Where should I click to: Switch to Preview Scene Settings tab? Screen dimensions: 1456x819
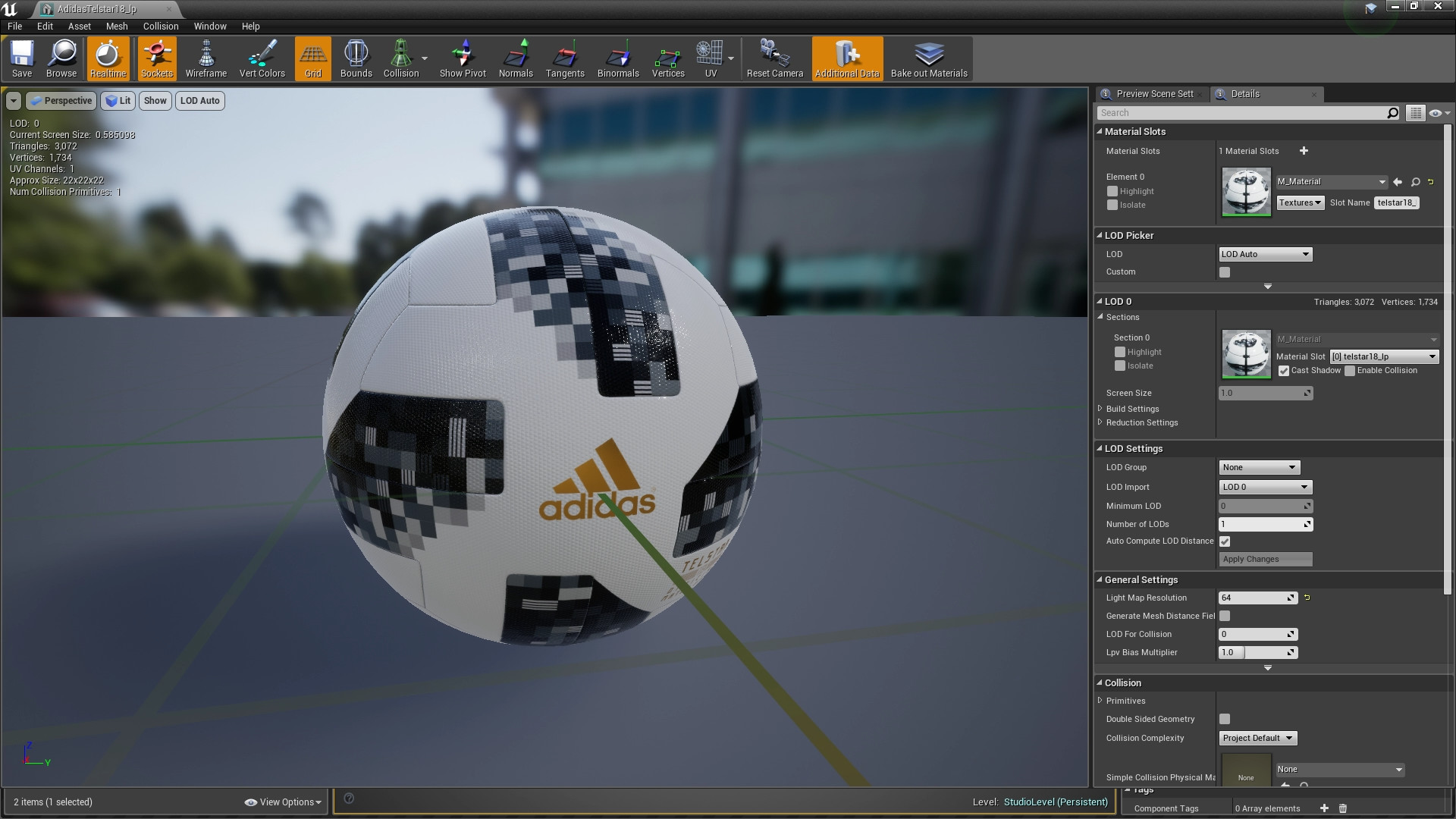(x=1153, y=94)
